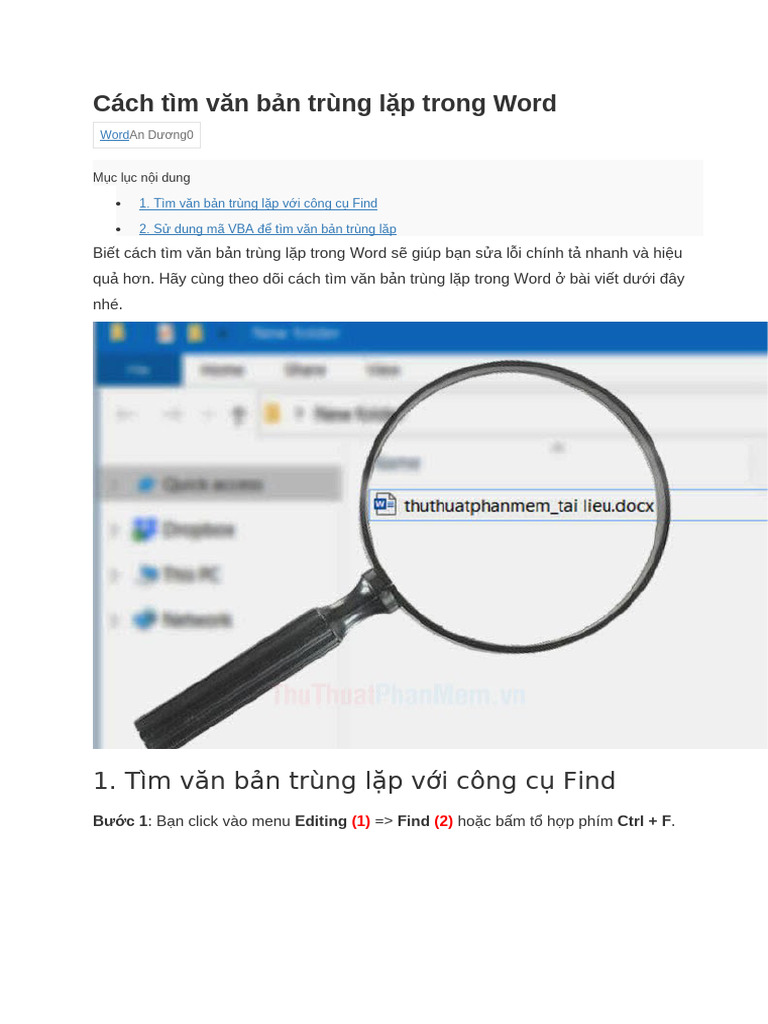The image size is (768, 1024).
Task: Open the Word category link
Action: [x=114, y=135]
